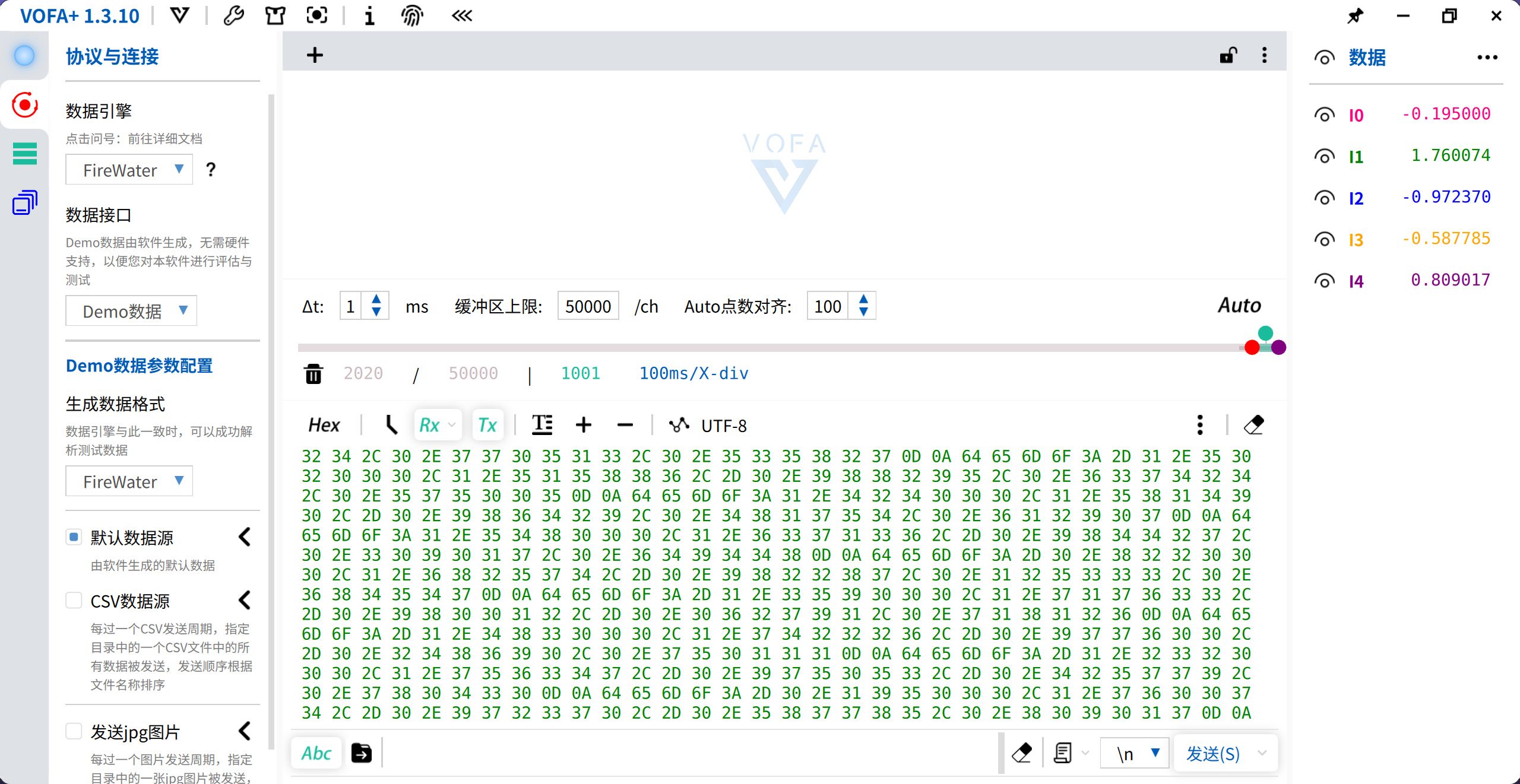
Task: Click the Auto scale button
Action: 1239,306
